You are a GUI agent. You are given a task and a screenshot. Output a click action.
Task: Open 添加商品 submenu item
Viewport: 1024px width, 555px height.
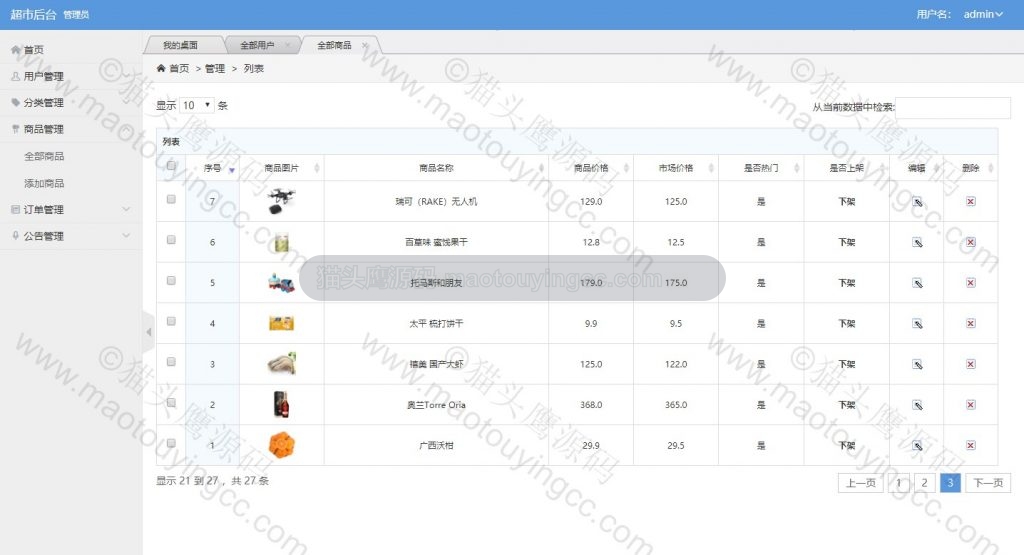point(44,183)
